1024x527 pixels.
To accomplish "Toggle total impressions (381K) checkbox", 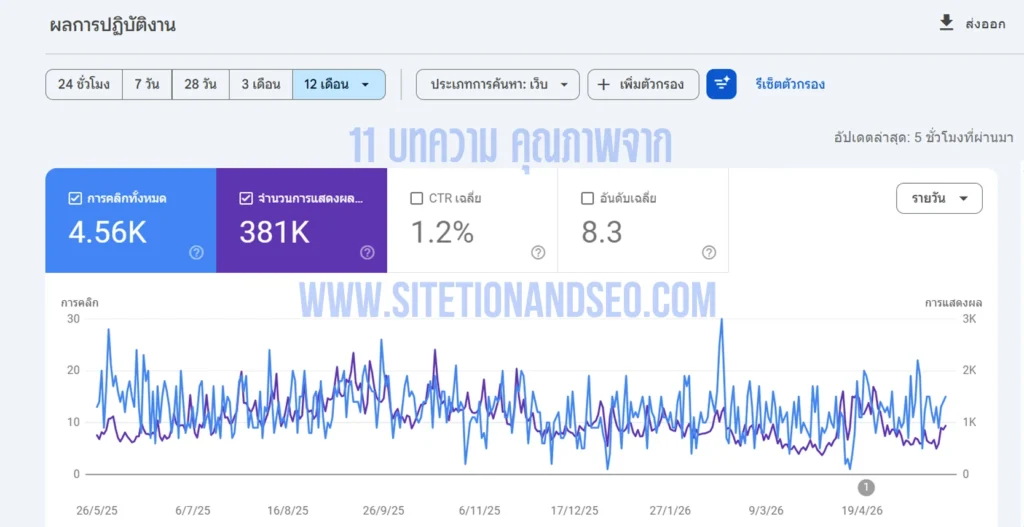I will point(246,199).
